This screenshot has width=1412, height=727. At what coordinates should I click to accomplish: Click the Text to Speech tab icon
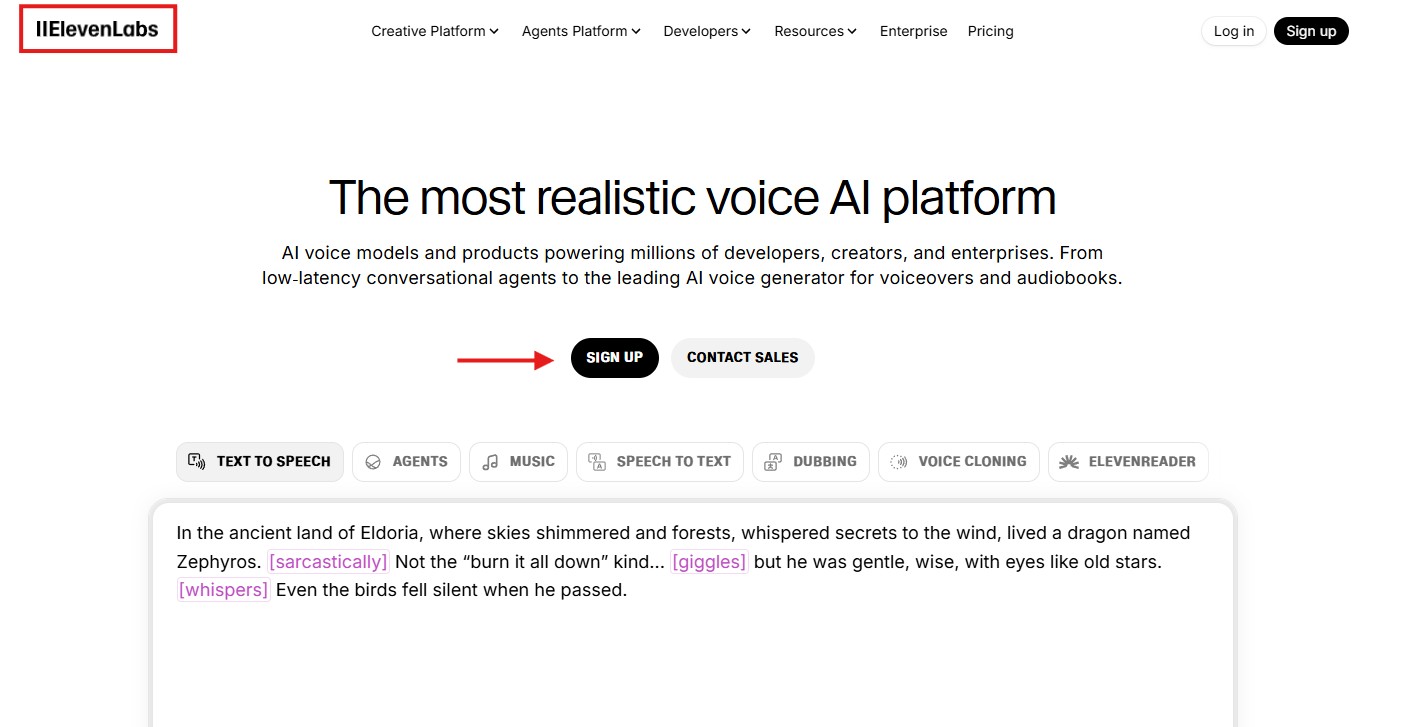coord(197,462)
